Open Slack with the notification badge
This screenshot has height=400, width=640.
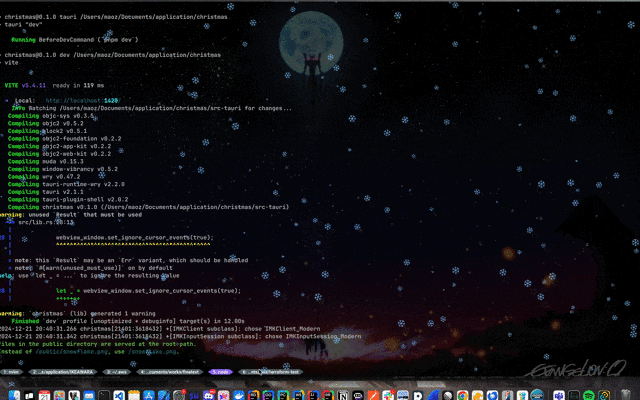point(388,395)
